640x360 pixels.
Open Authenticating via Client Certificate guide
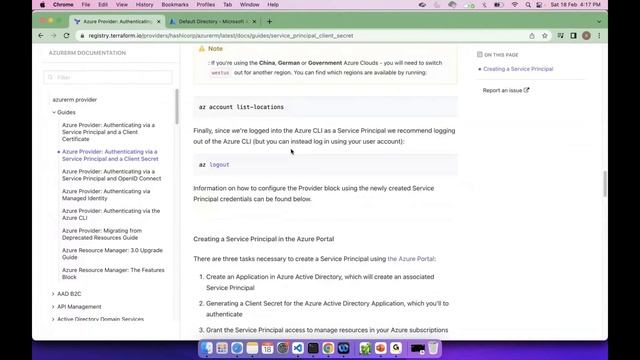[109, 132]
